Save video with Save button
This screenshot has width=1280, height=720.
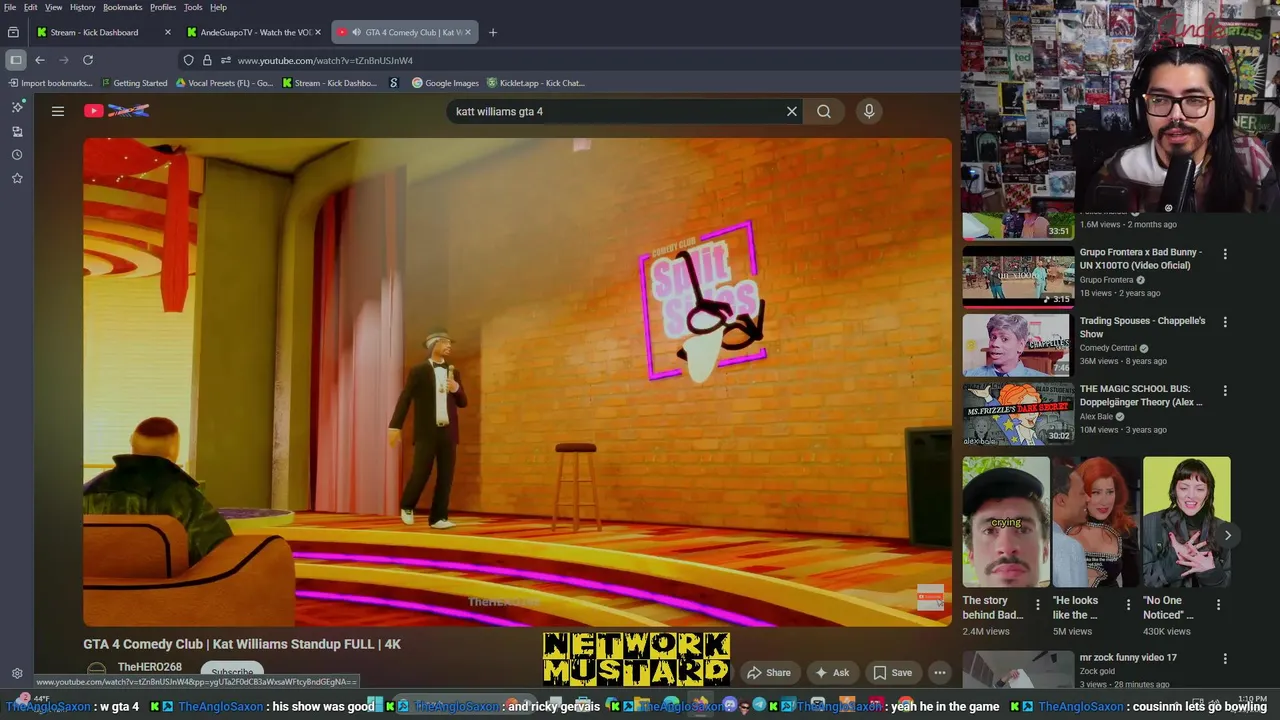point(892,673)
